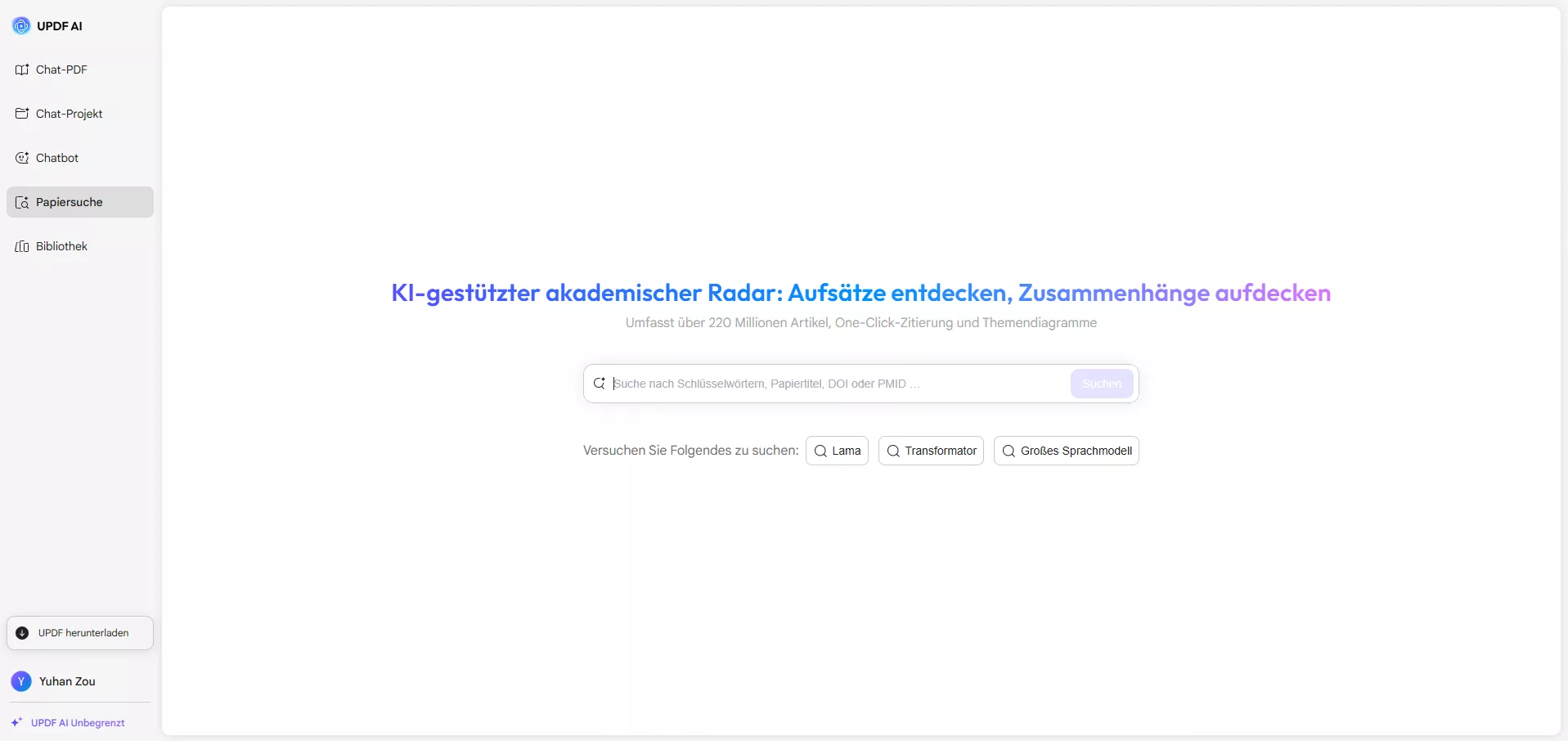Search the suggested term Lama

(837, 451)
